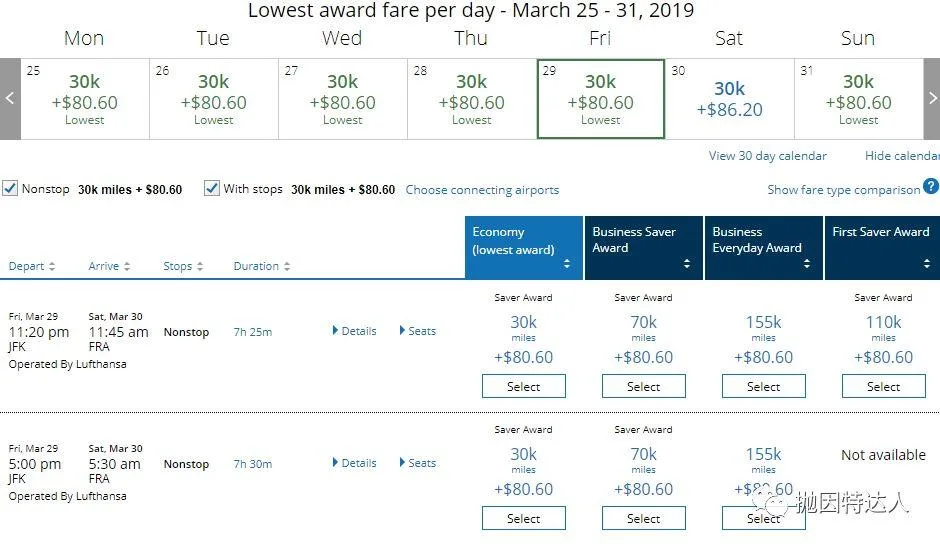Screen dimensions: 940x544
Task: Uncheck the Nonstop filter checkbox
Action: click(10, 188)
